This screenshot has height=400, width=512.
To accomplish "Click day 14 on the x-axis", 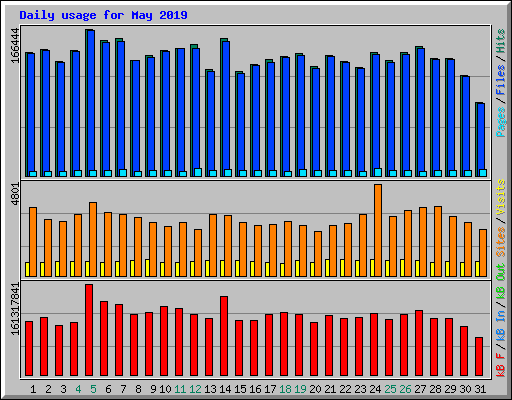I will click(225, 389).
